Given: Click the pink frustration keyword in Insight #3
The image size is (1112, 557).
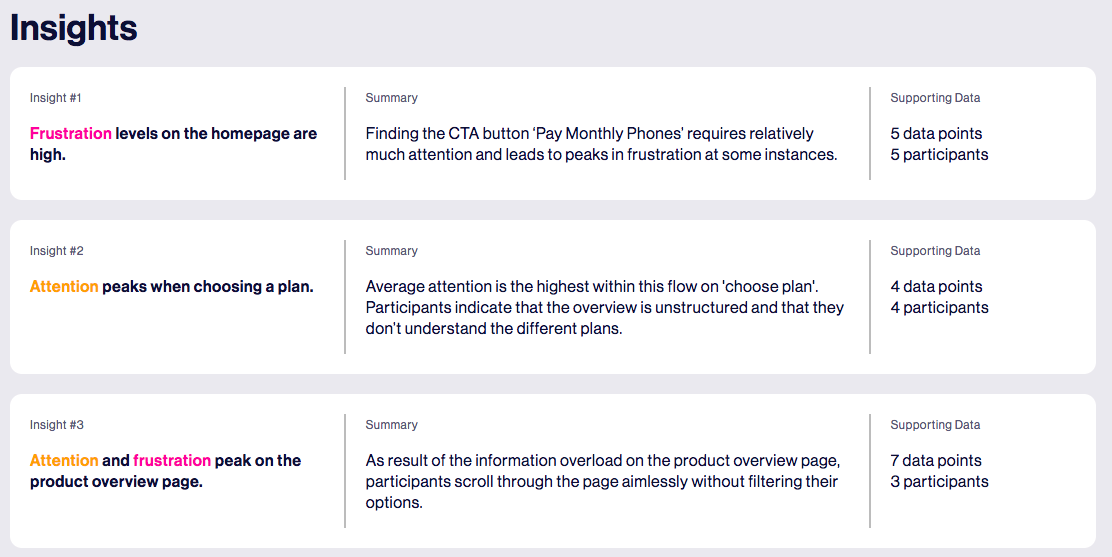Looking at the screenshot, I should tap(172, 461).
